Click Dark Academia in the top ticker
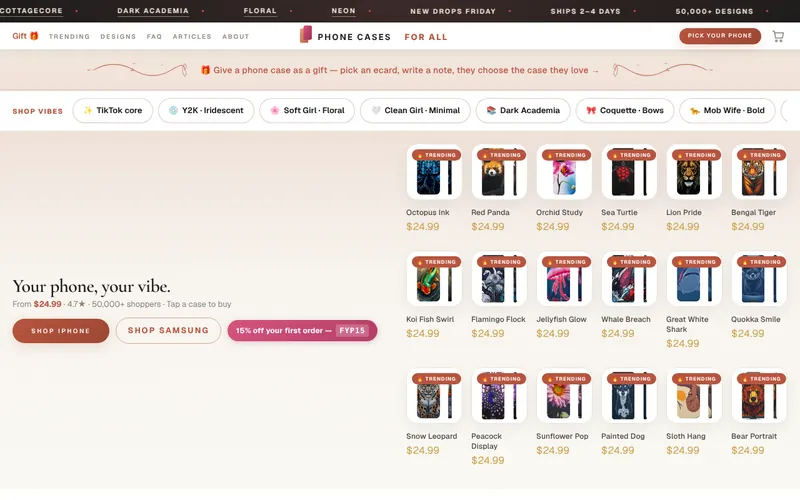The height and width of the screenshot is (500, 800). pos(153,11)
